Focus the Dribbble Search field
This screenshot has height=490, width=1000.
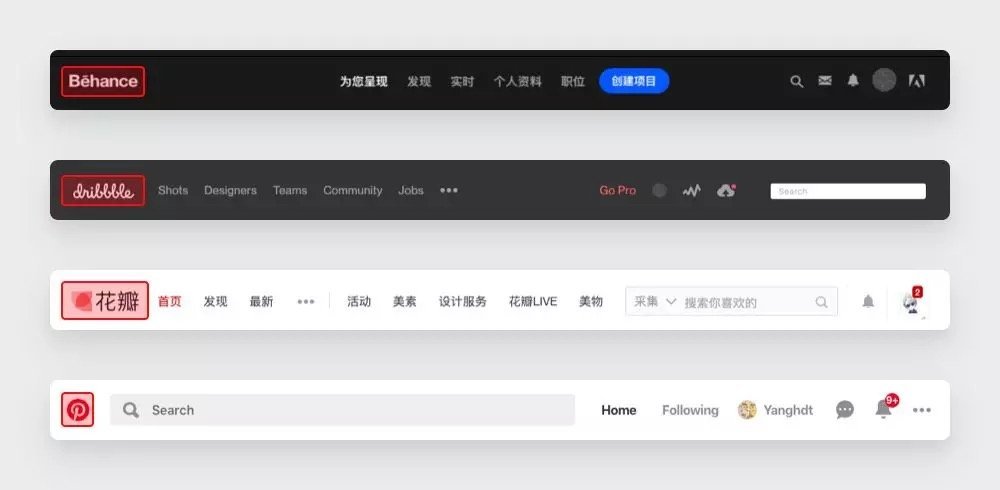(x=848, y=191)
